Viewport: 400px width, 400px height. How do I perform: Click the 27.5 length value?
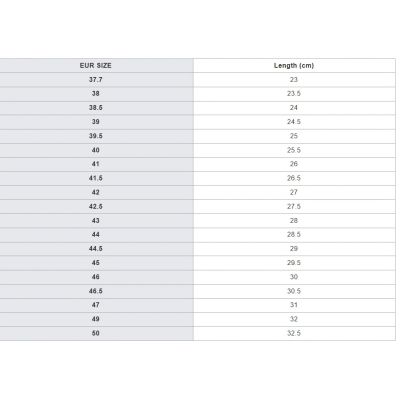click(294, 207)
